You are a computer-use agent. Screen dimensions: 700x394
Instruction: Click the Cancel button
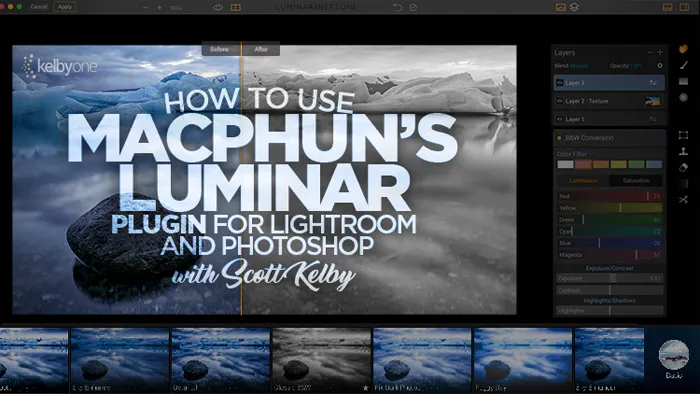(x=39, y=7)
